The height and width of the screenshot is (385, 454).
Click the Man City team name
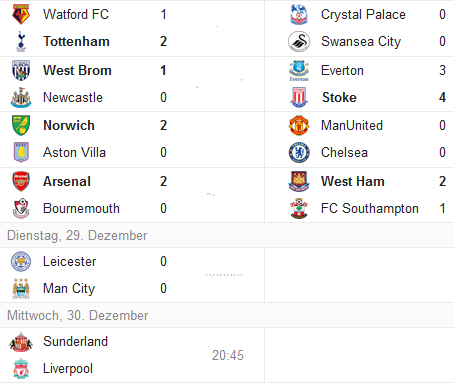coord(69,288)
